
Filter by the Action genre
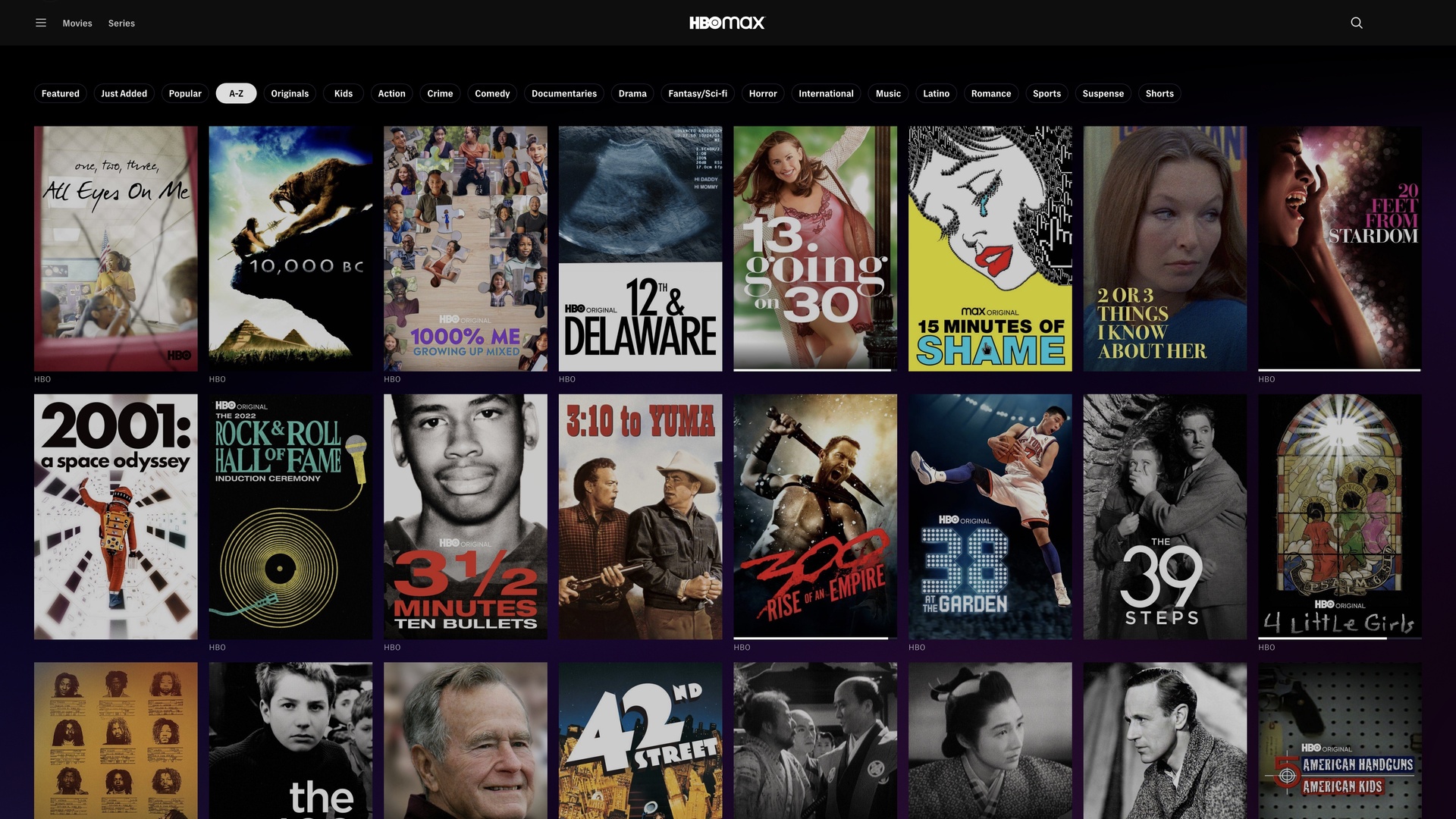391,93
